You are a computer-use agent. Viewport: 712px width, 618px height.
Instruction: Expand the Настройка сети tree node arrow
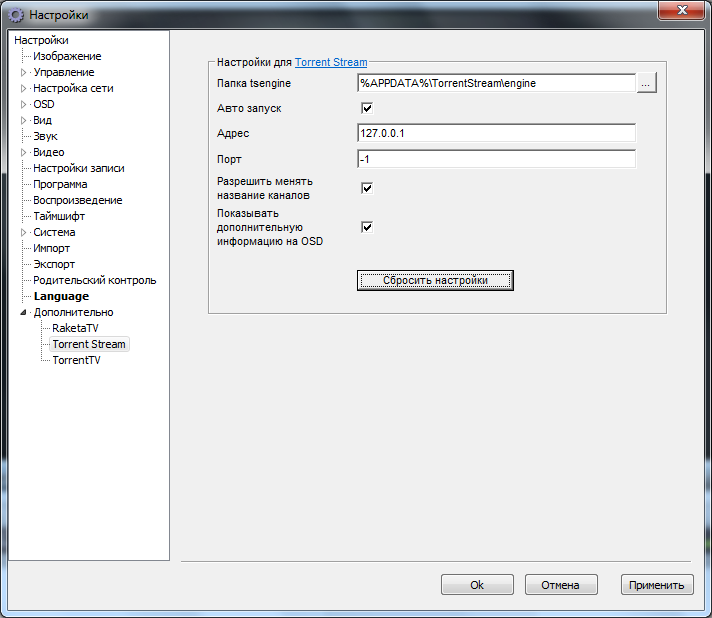tap(24, 89)
